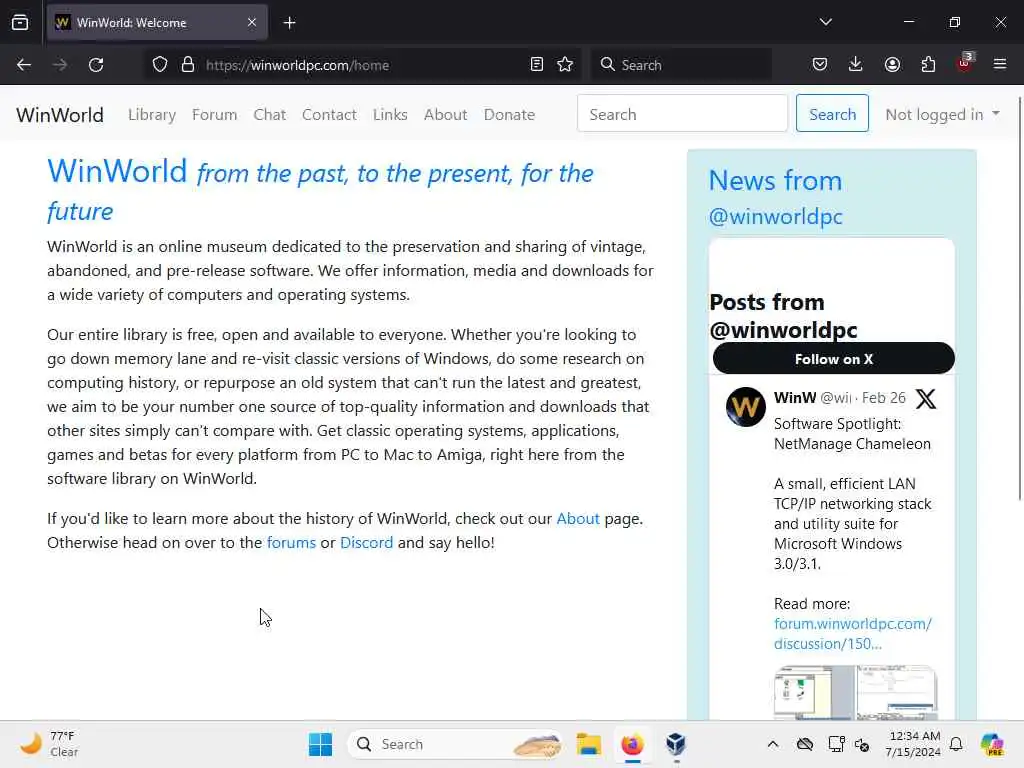Open the About navbar item
The image size is (1024, 768).
tap(445, 114)
